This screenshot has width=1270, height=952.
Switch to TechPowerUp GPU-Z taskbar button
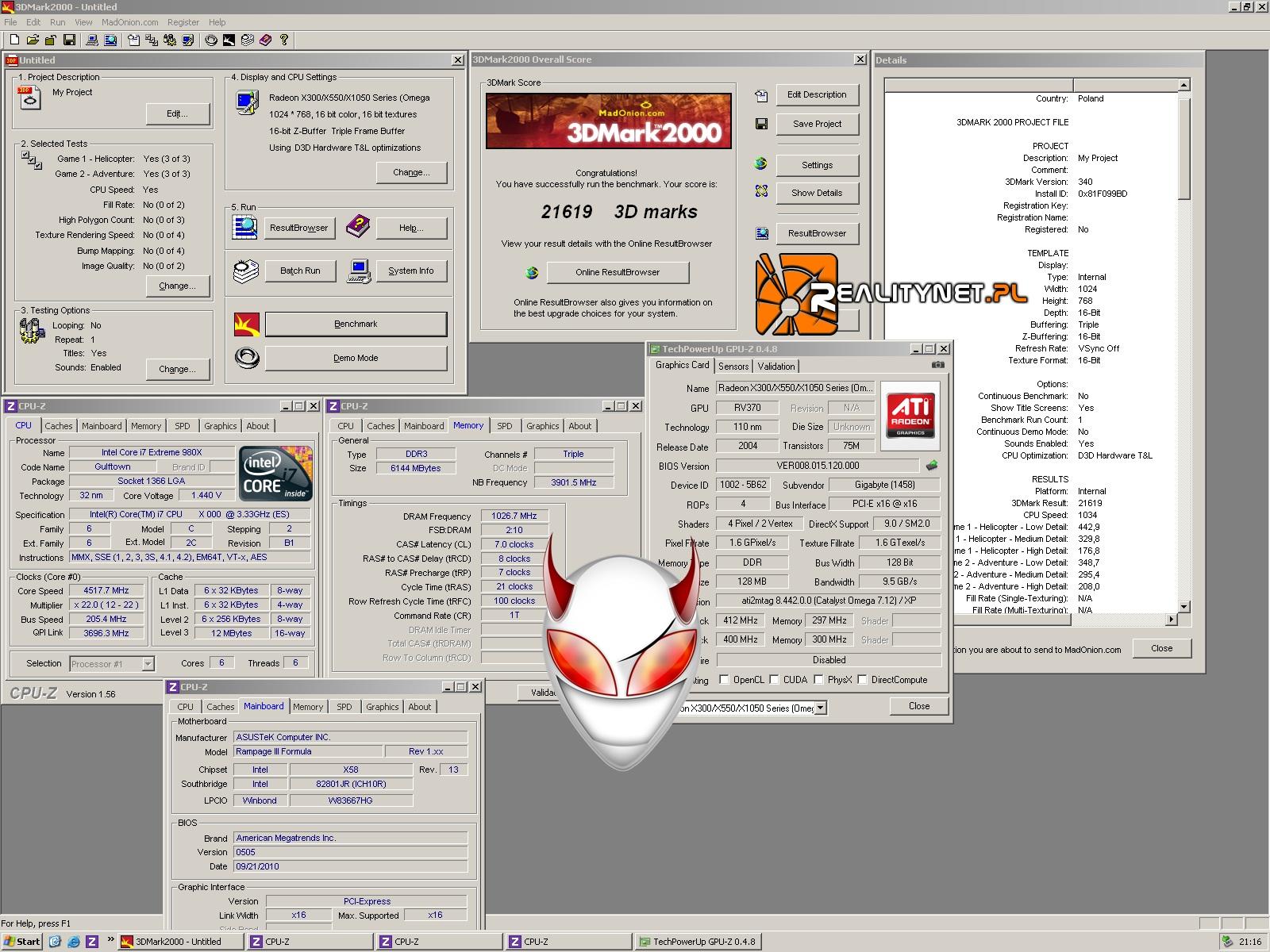coord(698,942)
